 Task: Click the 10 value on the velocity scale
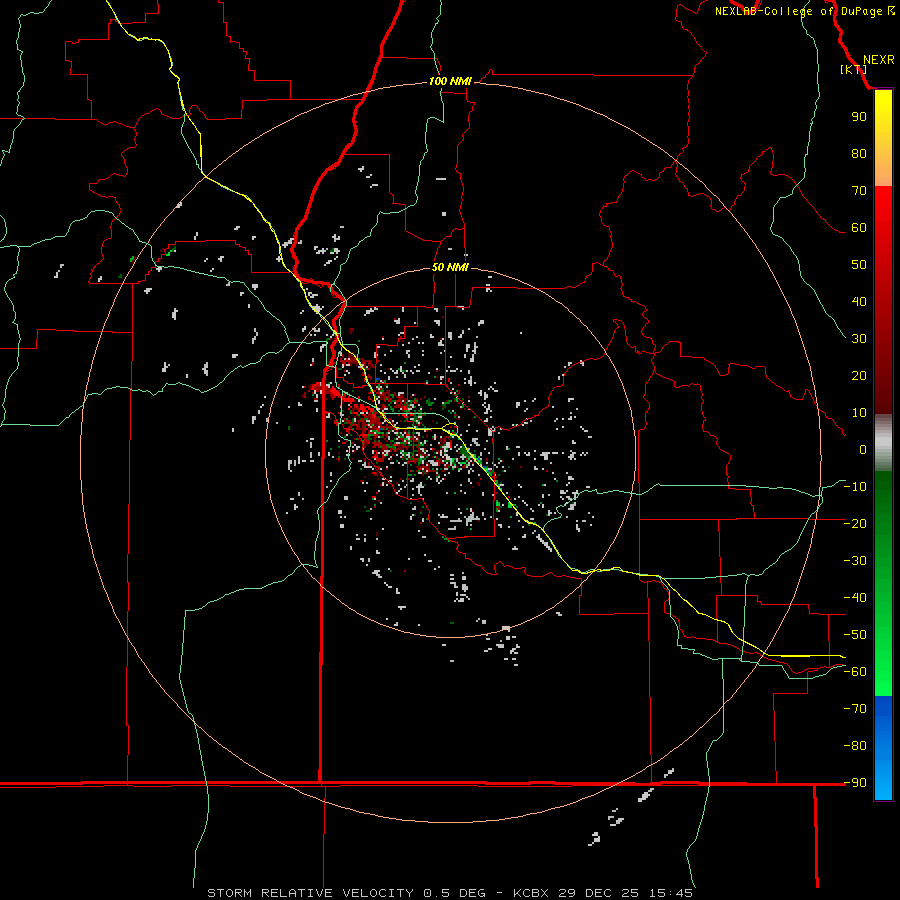pyautogui.click(x=859, y=413)
